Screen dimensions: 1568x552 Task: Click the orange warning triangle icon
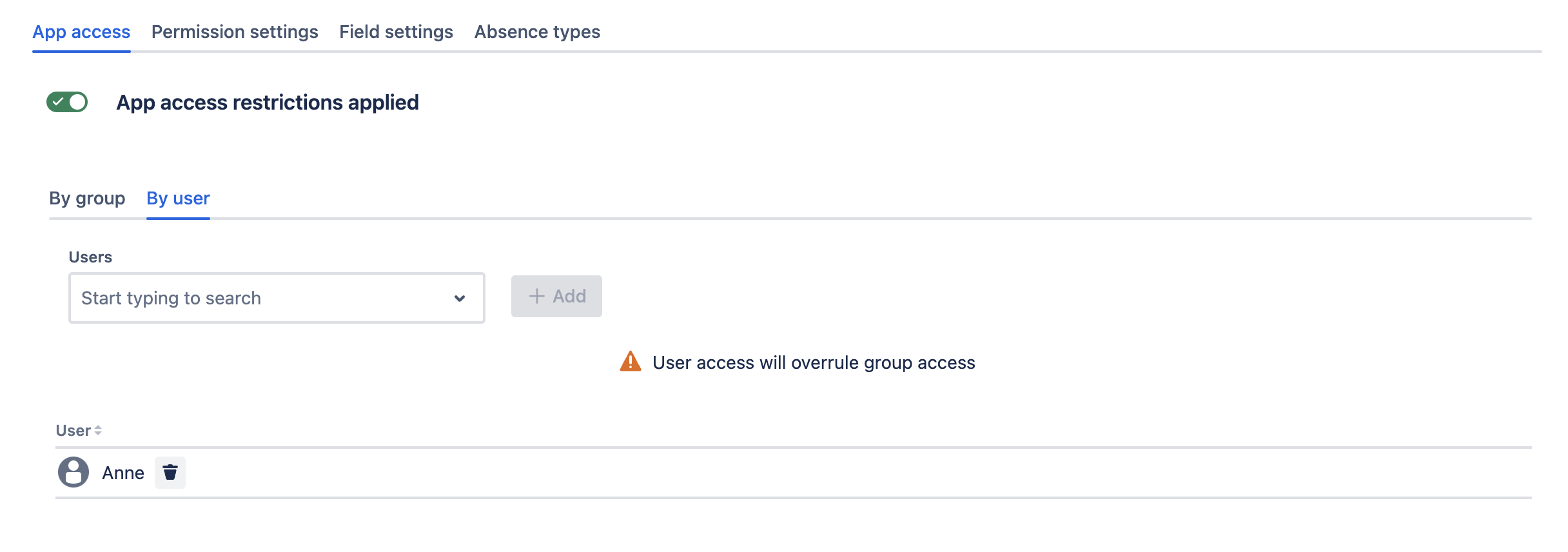[x=630, y=362]
